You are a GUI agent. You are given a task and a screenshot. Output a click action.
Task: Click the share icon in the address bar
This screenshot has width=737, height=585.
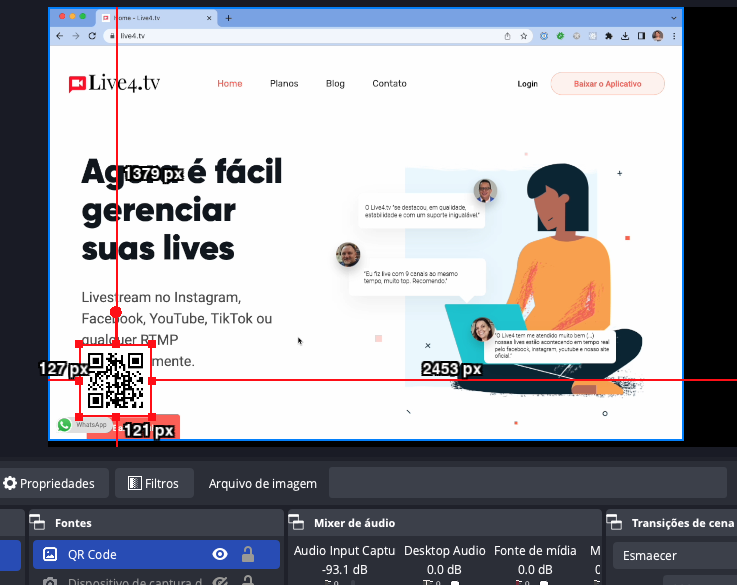(508, 36)
